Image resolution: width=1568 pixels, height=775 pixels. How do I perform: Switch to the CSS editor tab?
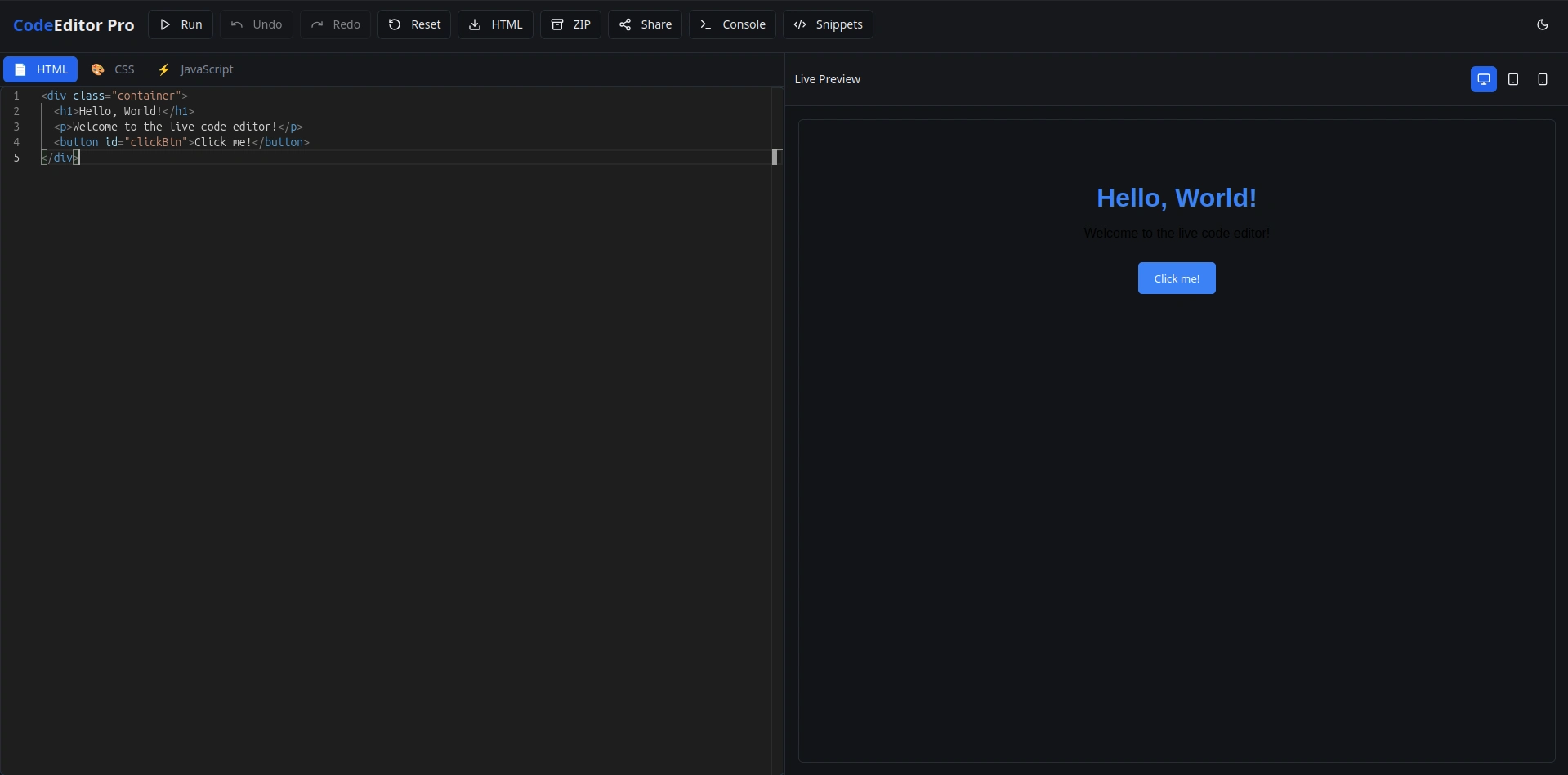point(113,69)
